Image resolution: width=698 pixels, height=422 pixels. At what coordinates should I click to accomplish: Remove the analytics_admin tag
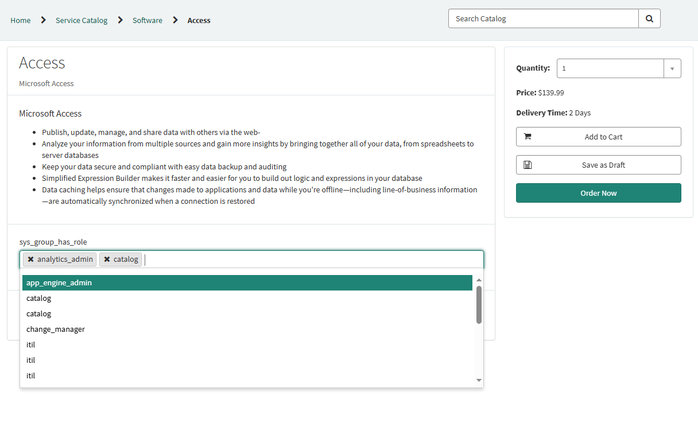coord(31,259)
